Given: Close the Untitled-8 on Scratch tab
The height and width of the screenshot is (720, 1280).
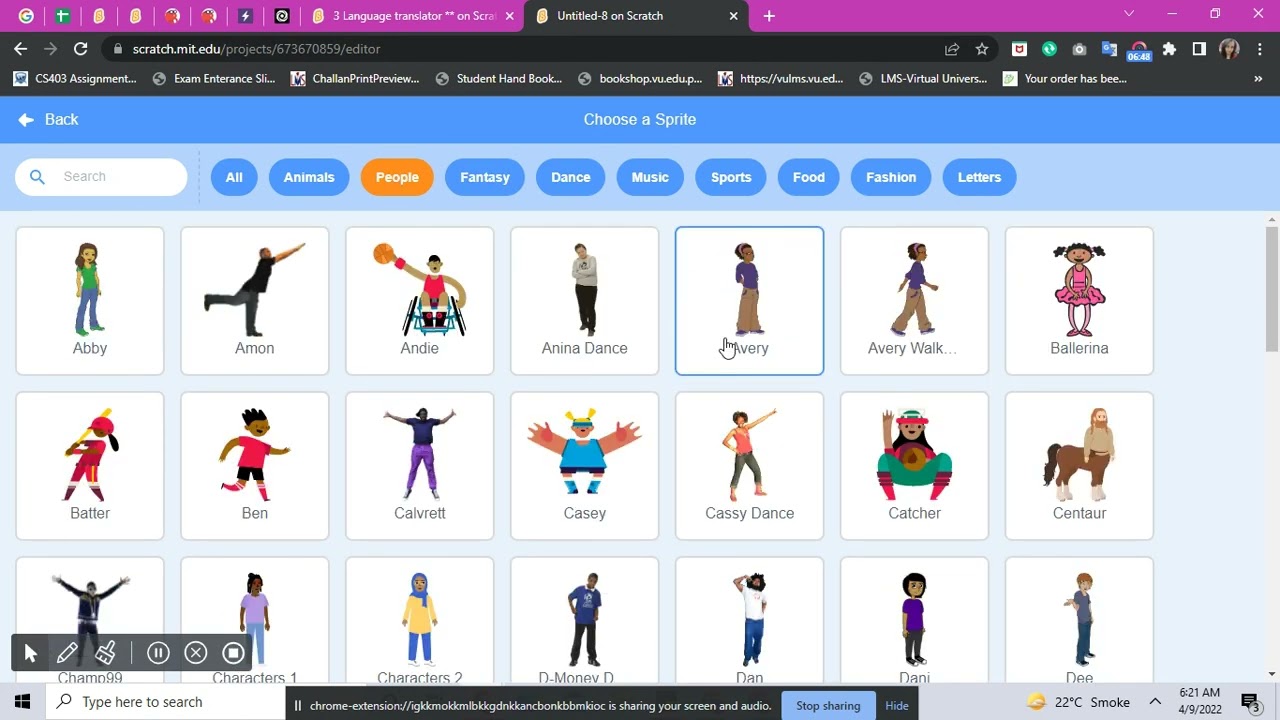Looking at the screenshot, I should click(733, 16).
